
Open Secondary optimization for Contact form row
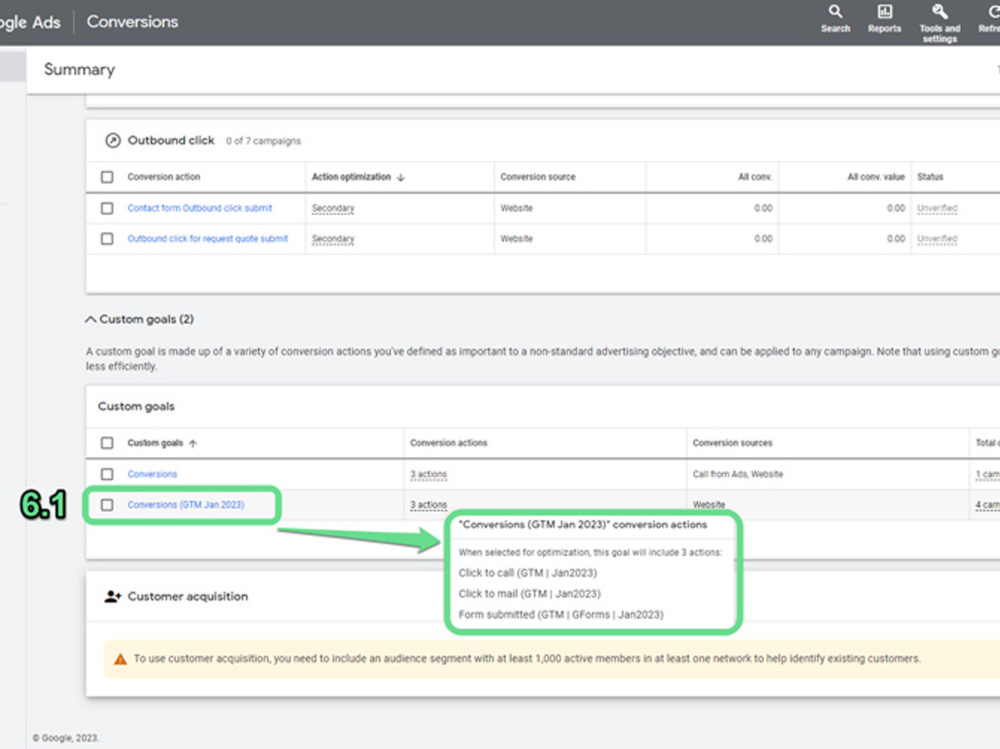(333, 208)
